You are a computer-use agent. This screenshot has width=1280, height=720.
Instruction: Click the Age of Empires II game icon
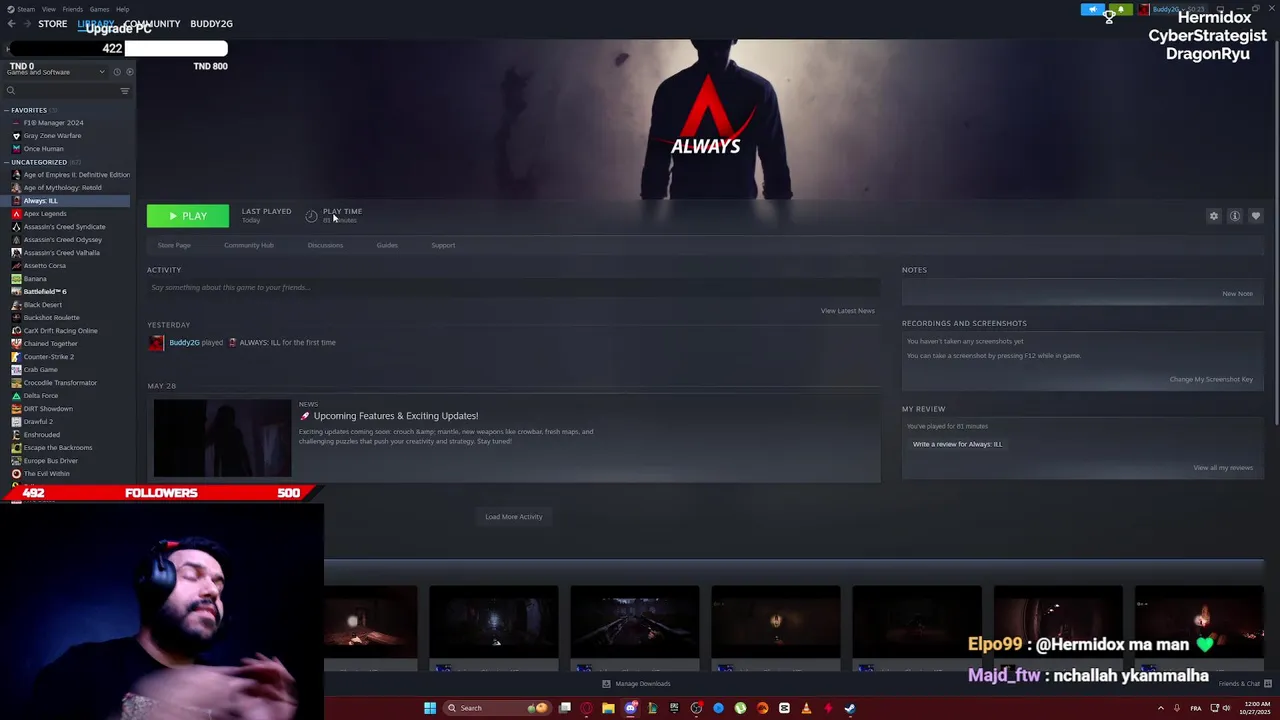16,175
